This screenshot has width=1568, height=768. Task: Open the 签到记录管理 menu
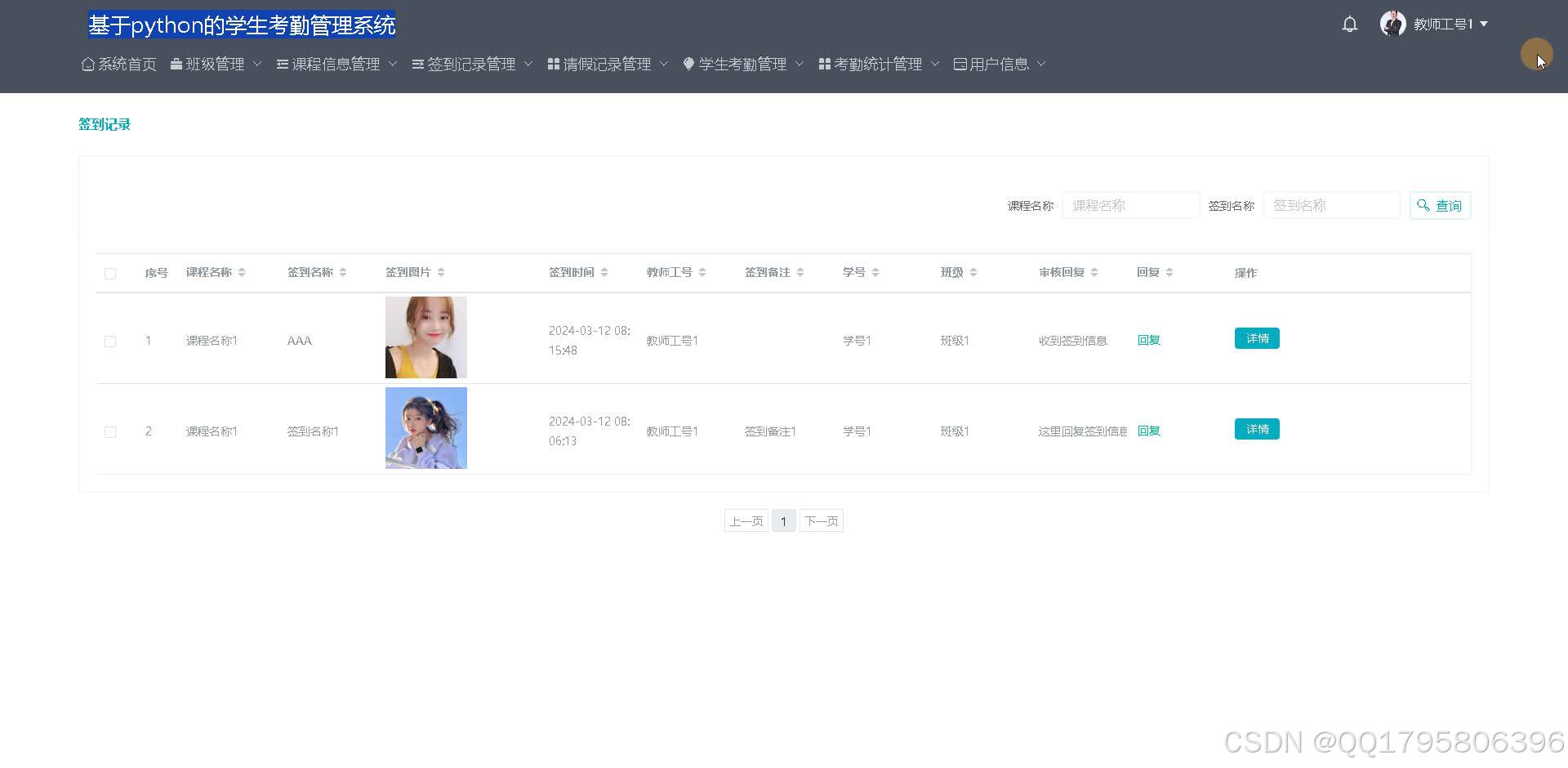point(472,64)
